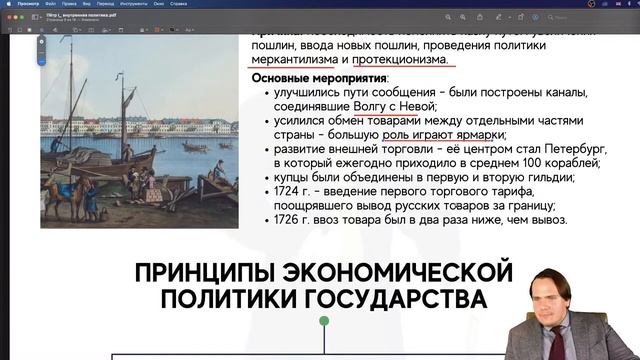This screenshot has width=640, height=360.
Task: Open the Окно menu
Action: [x=158, y=4]
